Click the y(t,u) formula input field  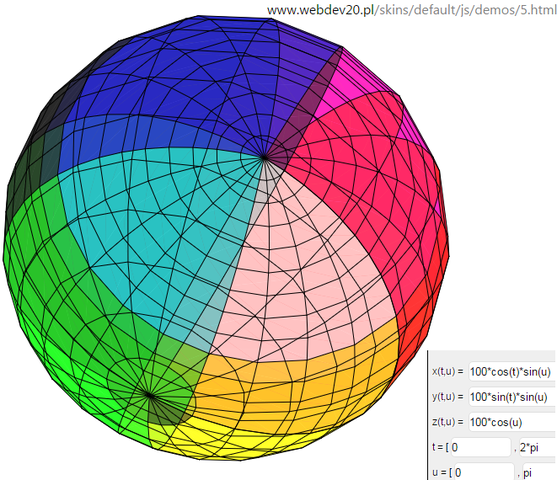tap(513, 397)
